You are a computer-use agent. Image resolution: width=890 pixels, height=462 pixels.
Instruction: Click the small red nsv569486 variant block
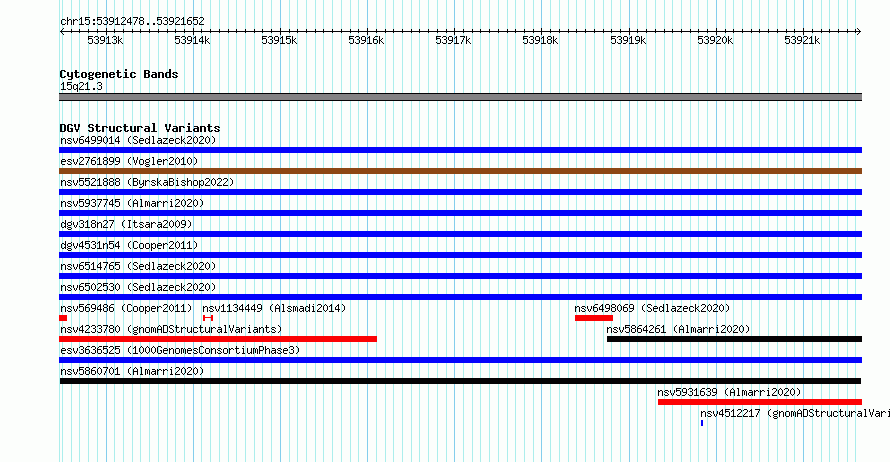tap(63, 318)
